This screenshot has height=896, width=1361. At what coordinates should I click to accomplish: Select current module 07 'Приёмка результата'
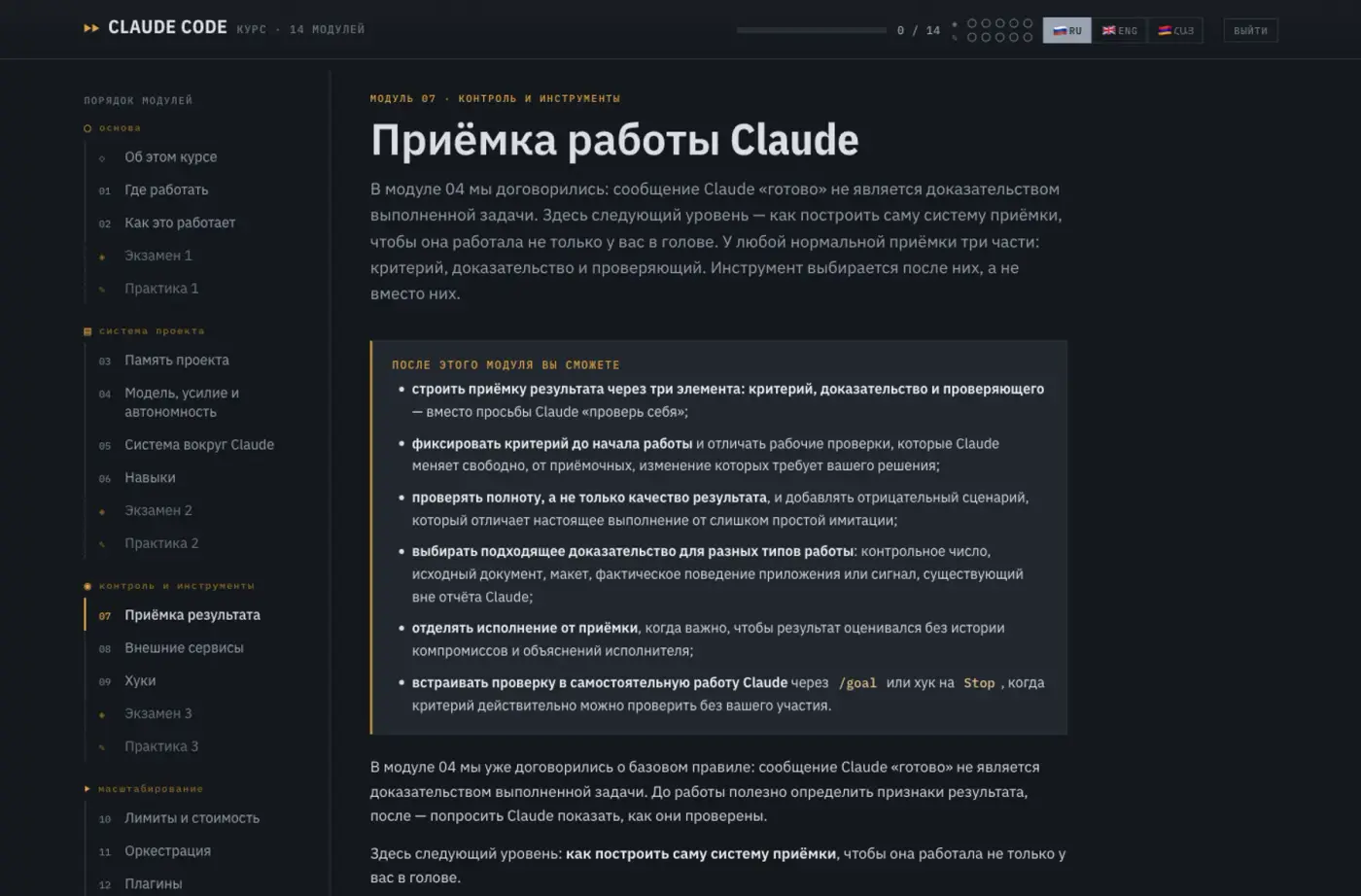pyautogui.click(x=192, y=615)
